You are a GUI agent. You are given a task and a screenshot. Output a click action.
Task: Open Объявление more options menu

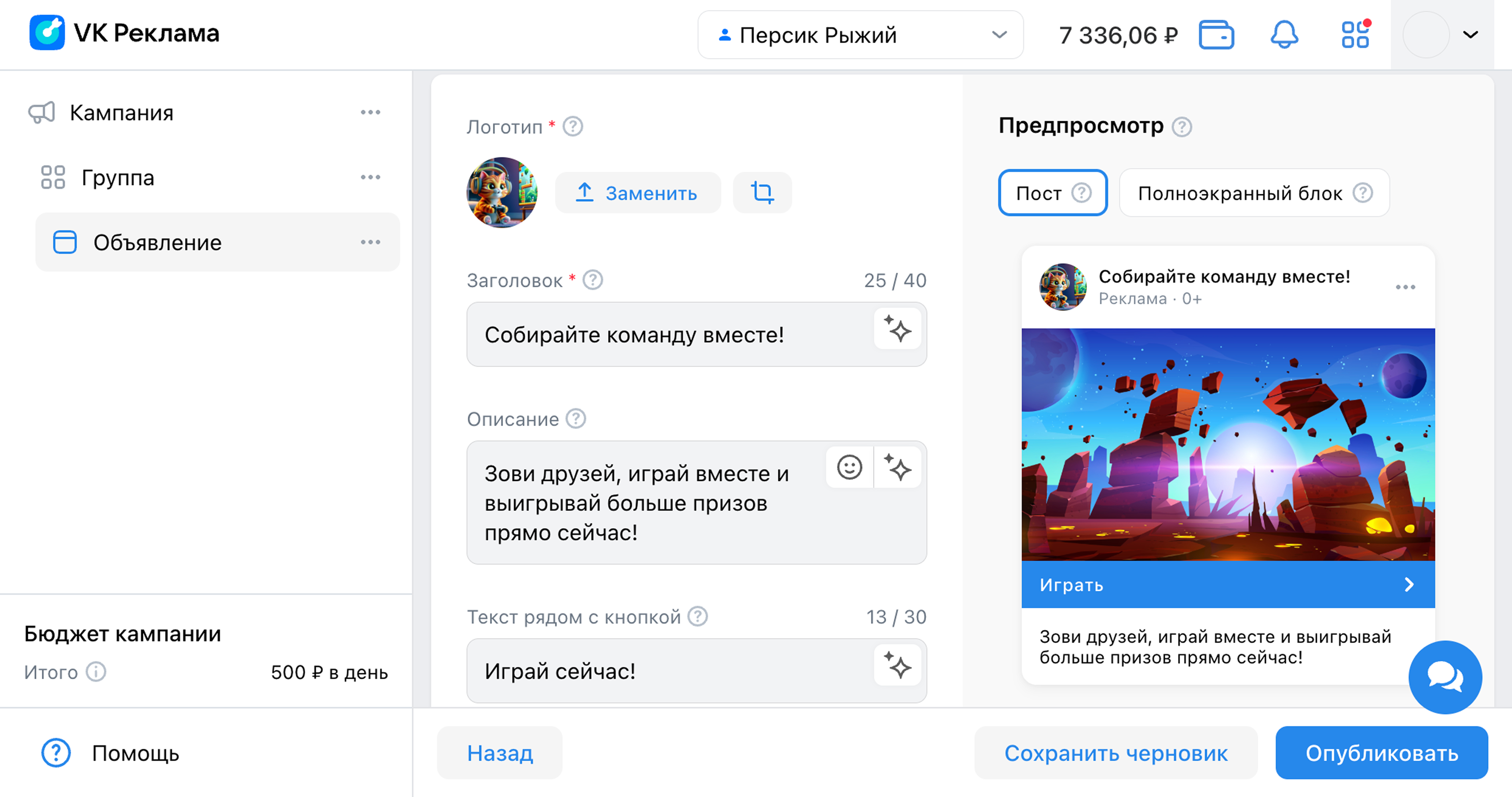pyautogui.click(x=370, y=242)
